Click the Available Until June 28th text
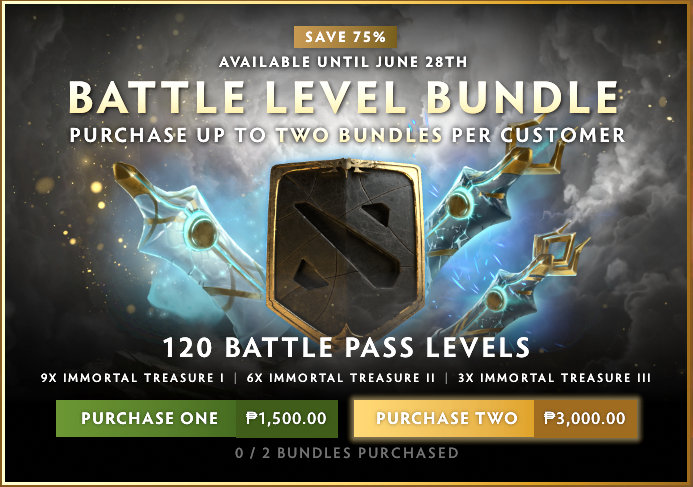 click(x=343, y=62)
